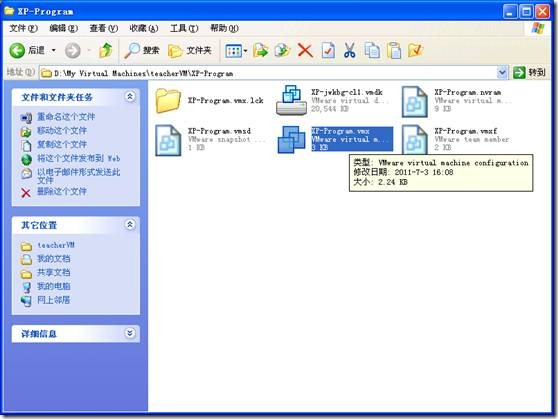Open 网上邻居 in other places
The image size is (558, 419).
point(54,300)
